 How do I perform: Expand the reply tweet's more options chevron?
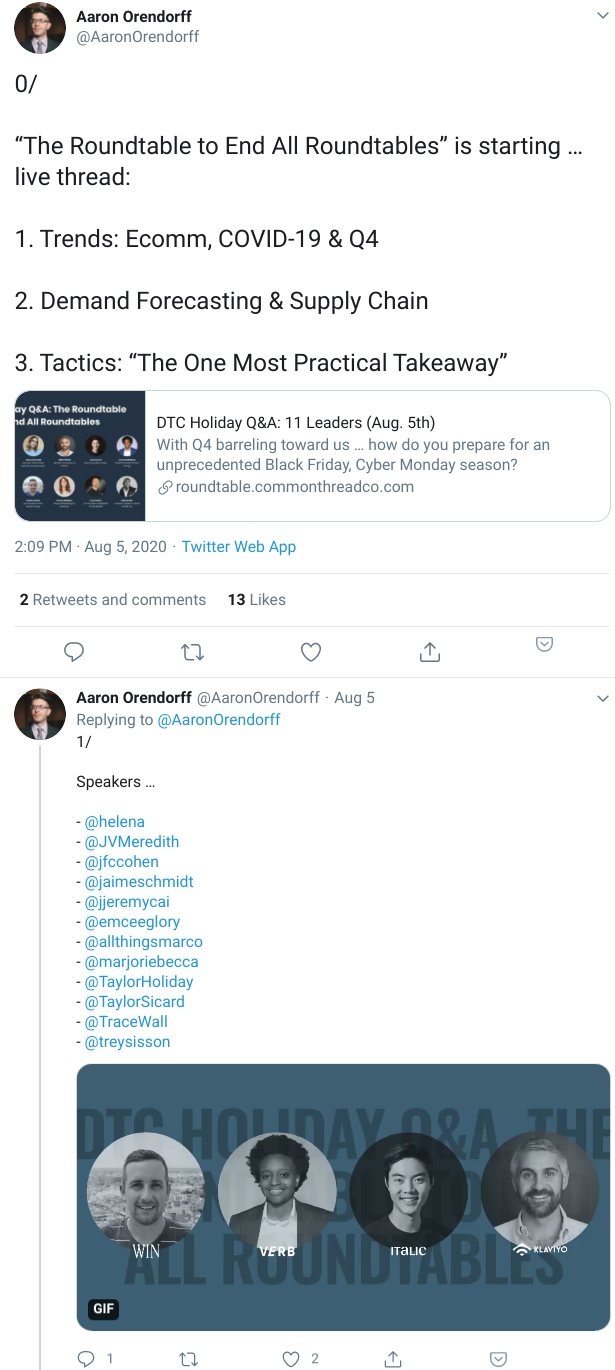[602, 698]
